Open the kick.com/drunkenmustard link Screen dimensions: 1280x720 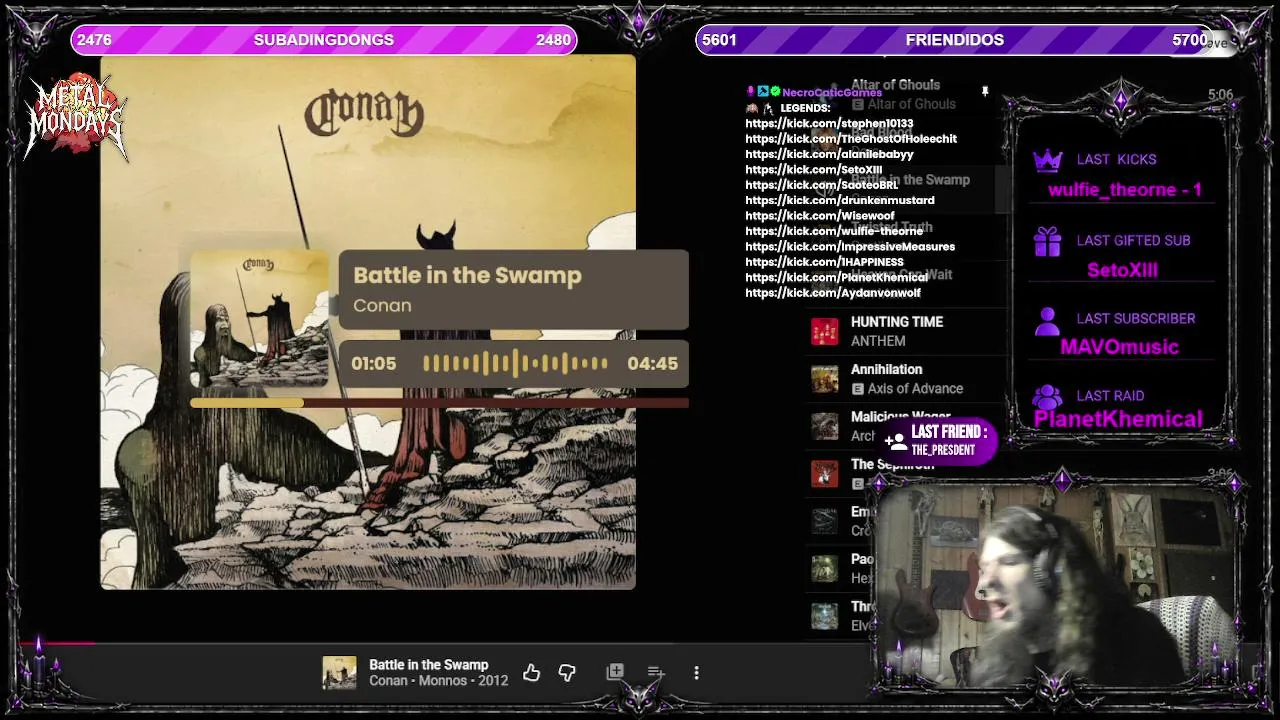click(x=840, y=200)
